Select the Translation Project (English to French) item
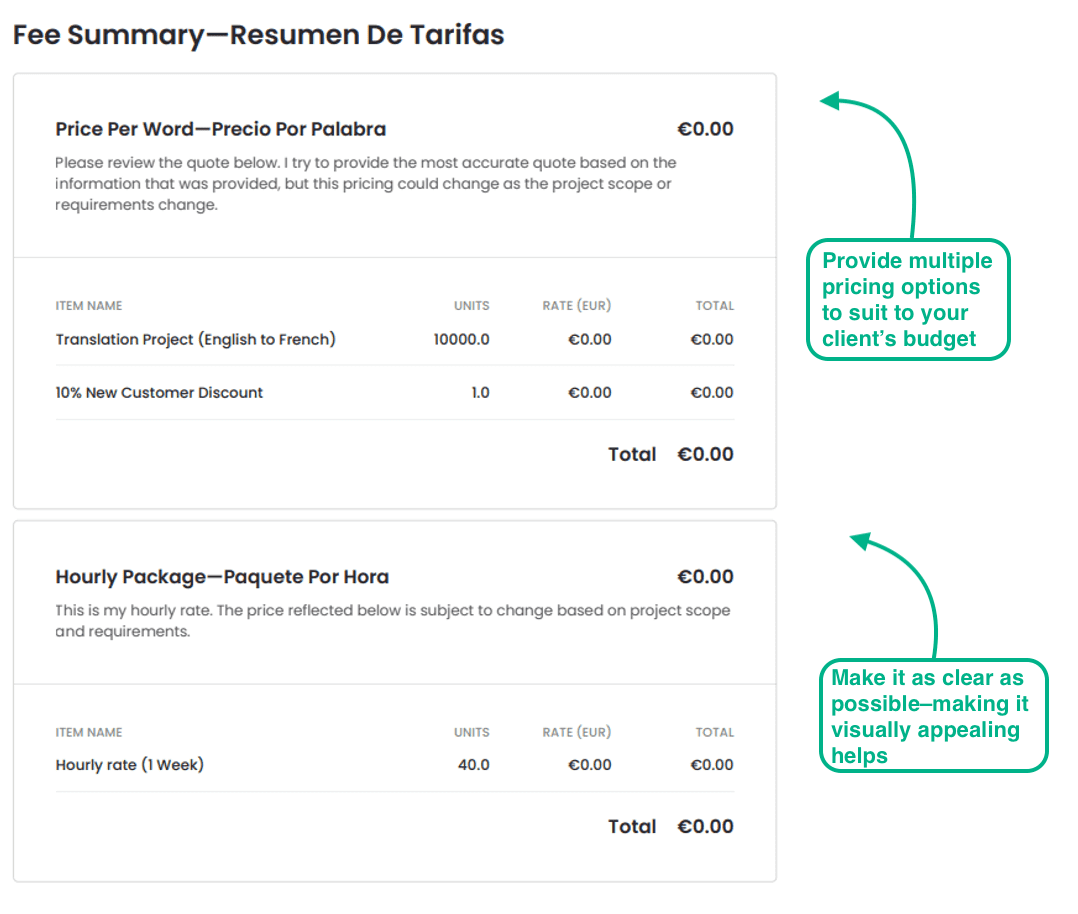The height and width of the screenshot is (914, 1078). [x=195, y=339]
